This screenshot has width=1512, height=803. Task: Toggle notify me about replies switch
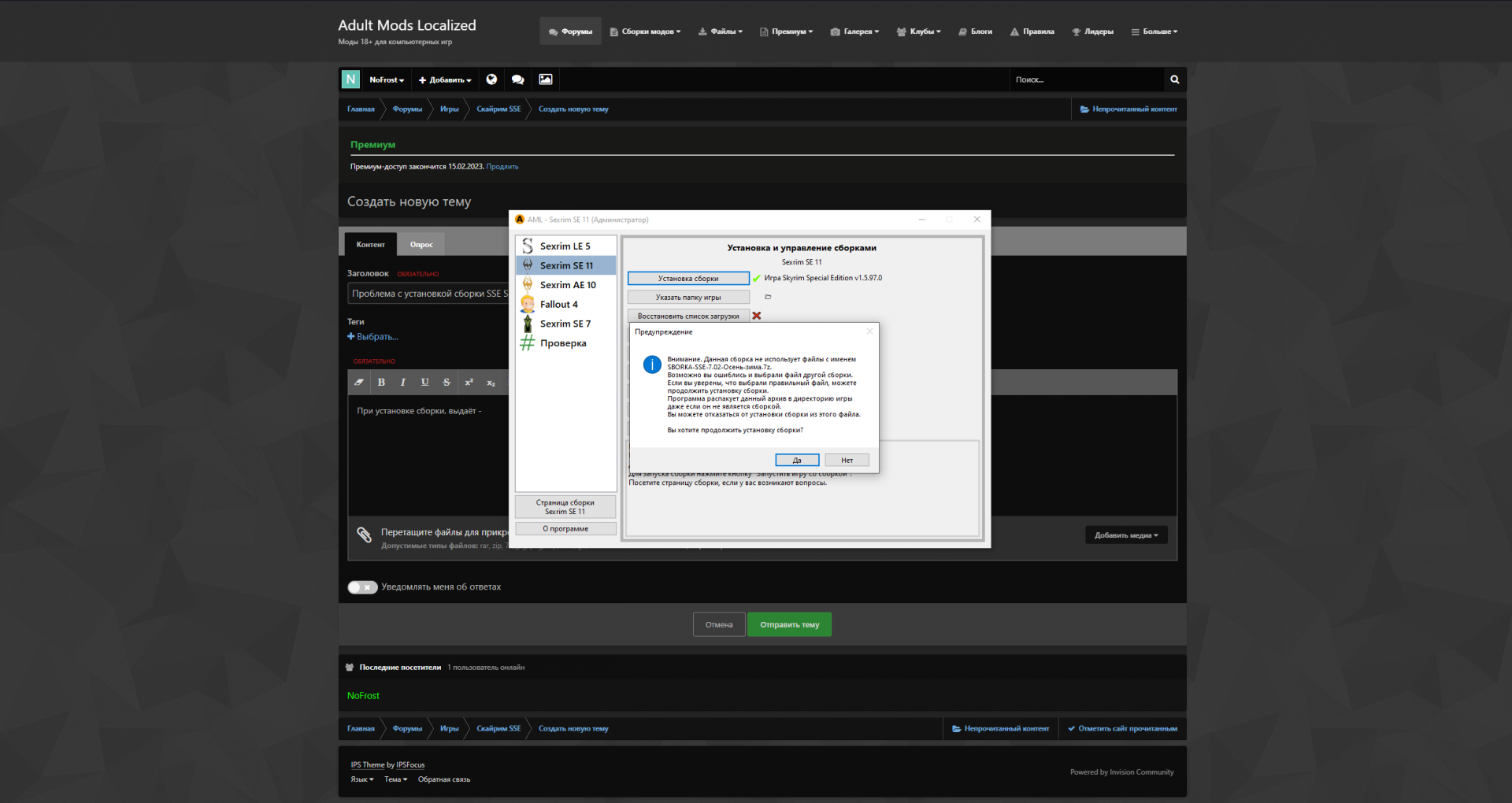click(x=362, y=587)
